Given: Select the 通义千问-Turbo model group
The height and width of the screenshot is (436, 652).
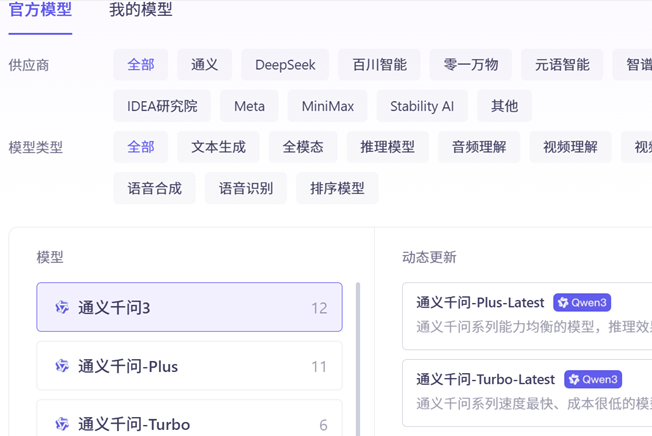Looking at the screenshot, I should 189,418.
